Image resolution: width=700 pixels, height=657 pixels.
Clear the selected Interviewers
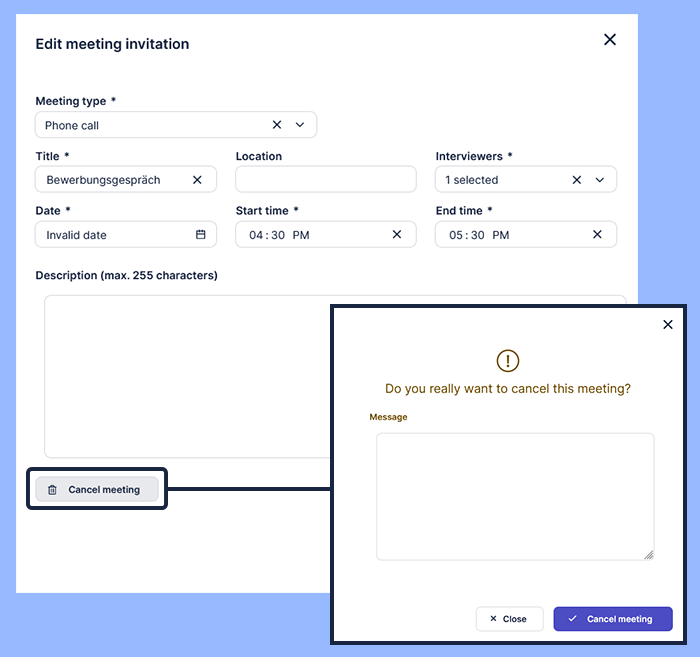tap(577, 180)
